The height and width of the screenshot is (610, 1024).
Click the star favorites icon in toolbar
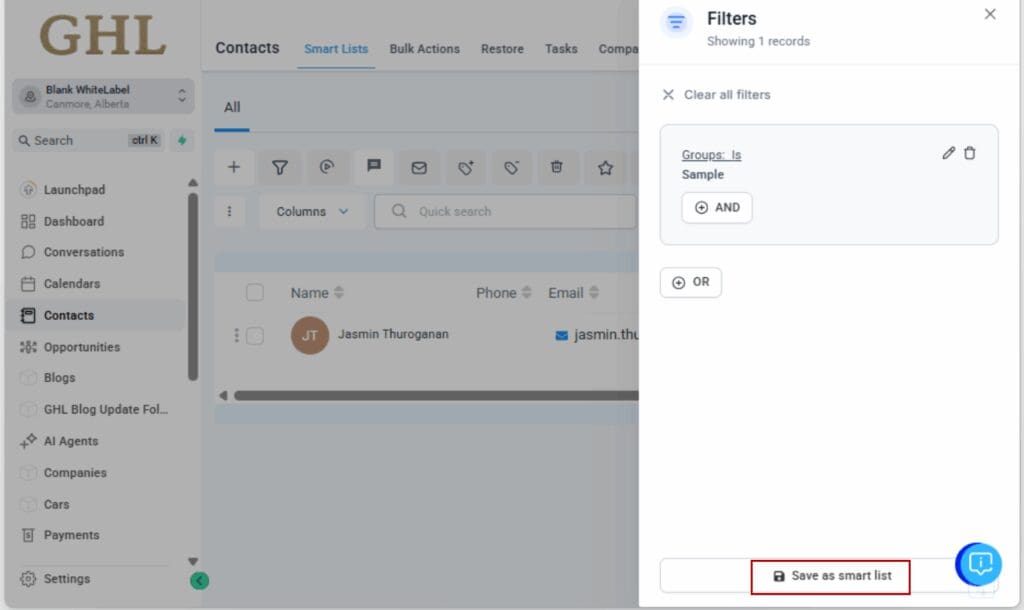click(605, 167)
